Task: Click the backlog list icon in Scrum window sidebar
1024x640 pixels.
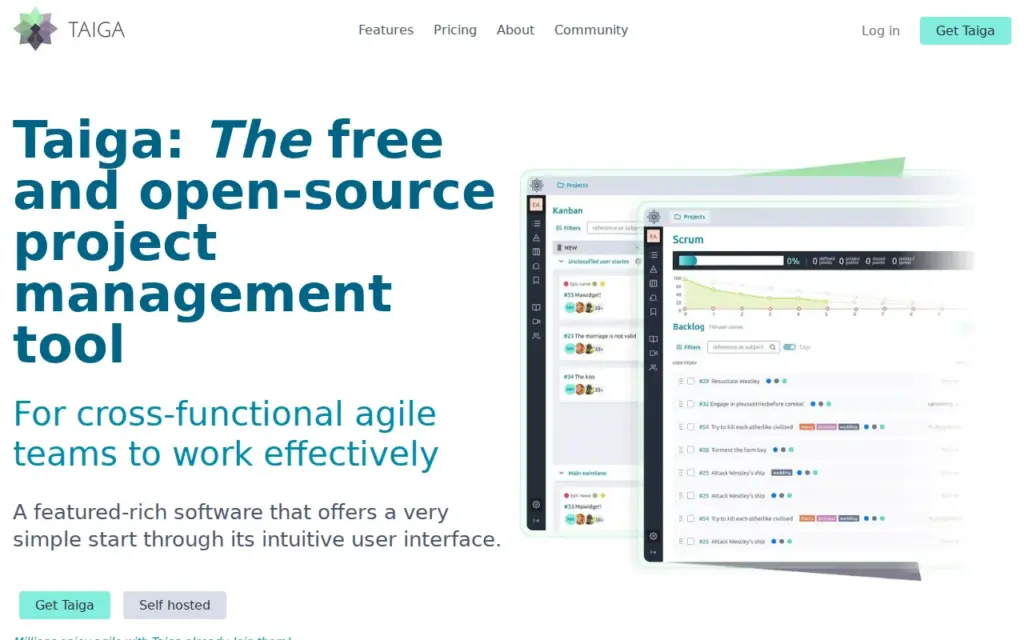Action: click(x=653, y=255)
